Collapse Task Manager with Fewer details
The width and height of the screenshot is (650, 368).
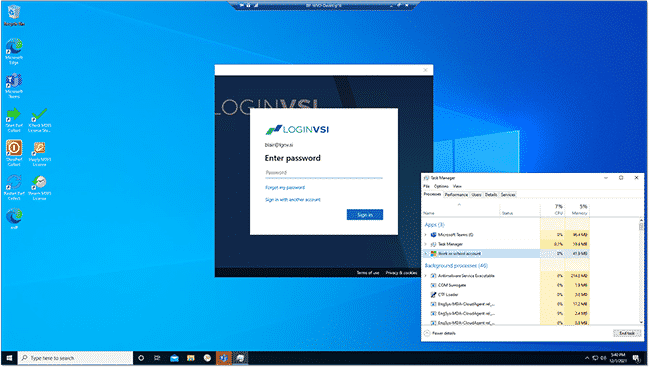tap(440, 333)
